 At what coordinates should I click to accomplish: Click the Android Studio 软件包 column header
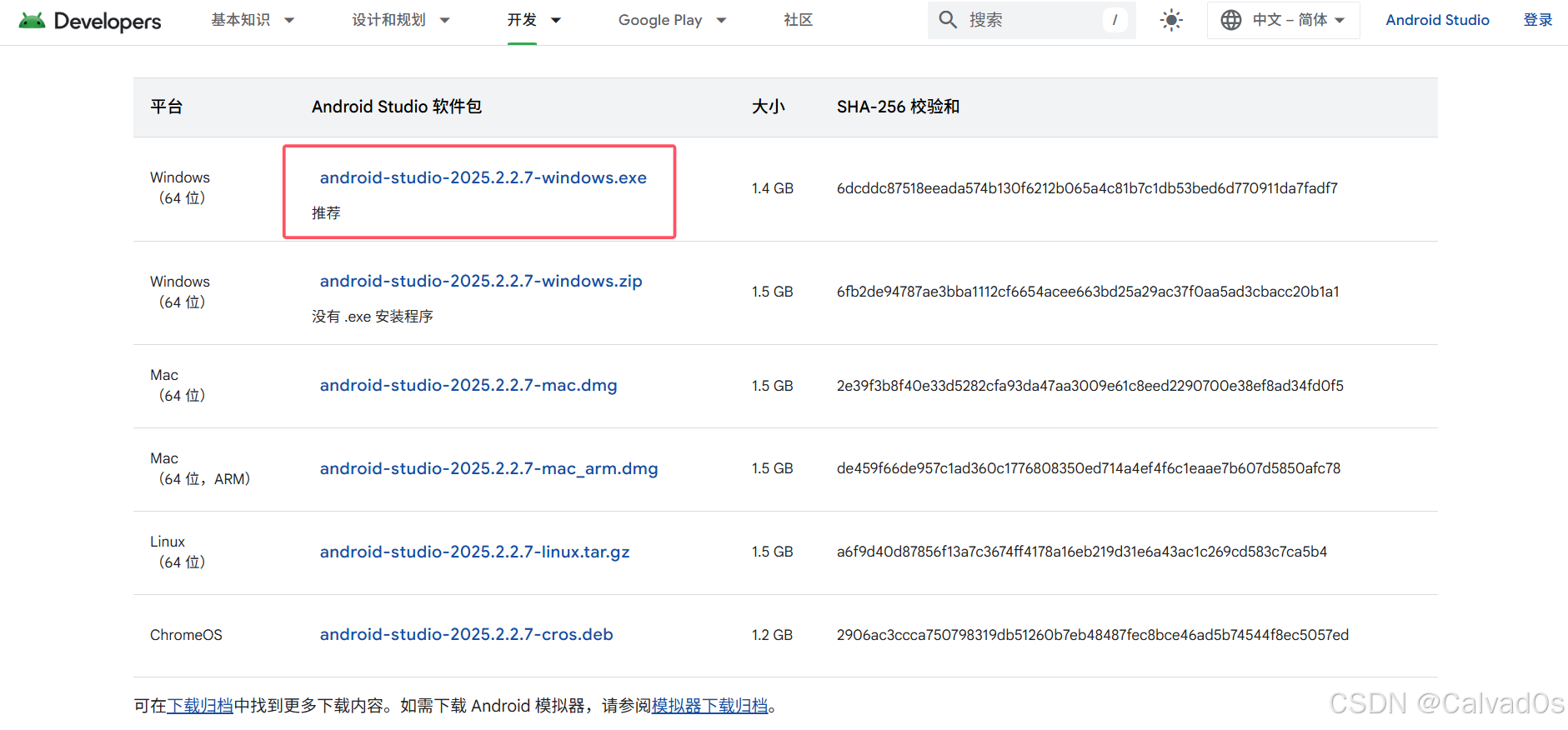point(397,107)
